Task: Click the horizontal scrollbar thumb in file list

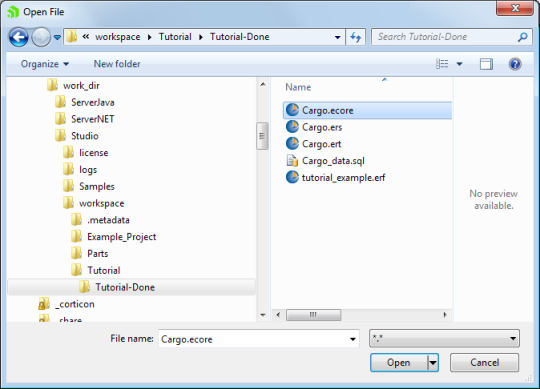Action: click(x=313, y=315)
